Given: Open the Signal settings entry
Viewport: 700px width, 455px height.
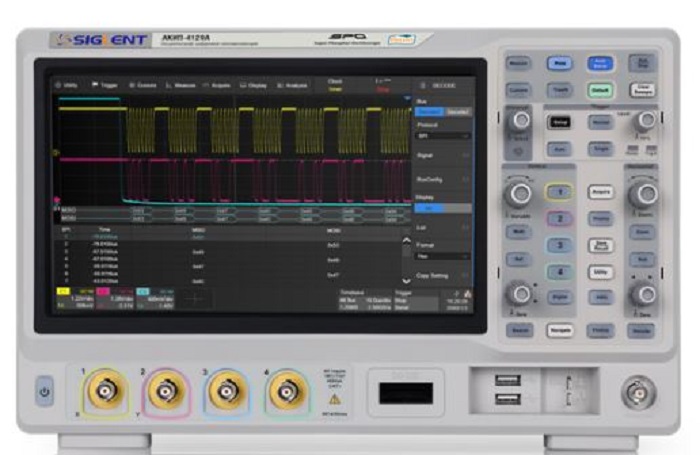Looking at the screenshot, I should [443, 155].
